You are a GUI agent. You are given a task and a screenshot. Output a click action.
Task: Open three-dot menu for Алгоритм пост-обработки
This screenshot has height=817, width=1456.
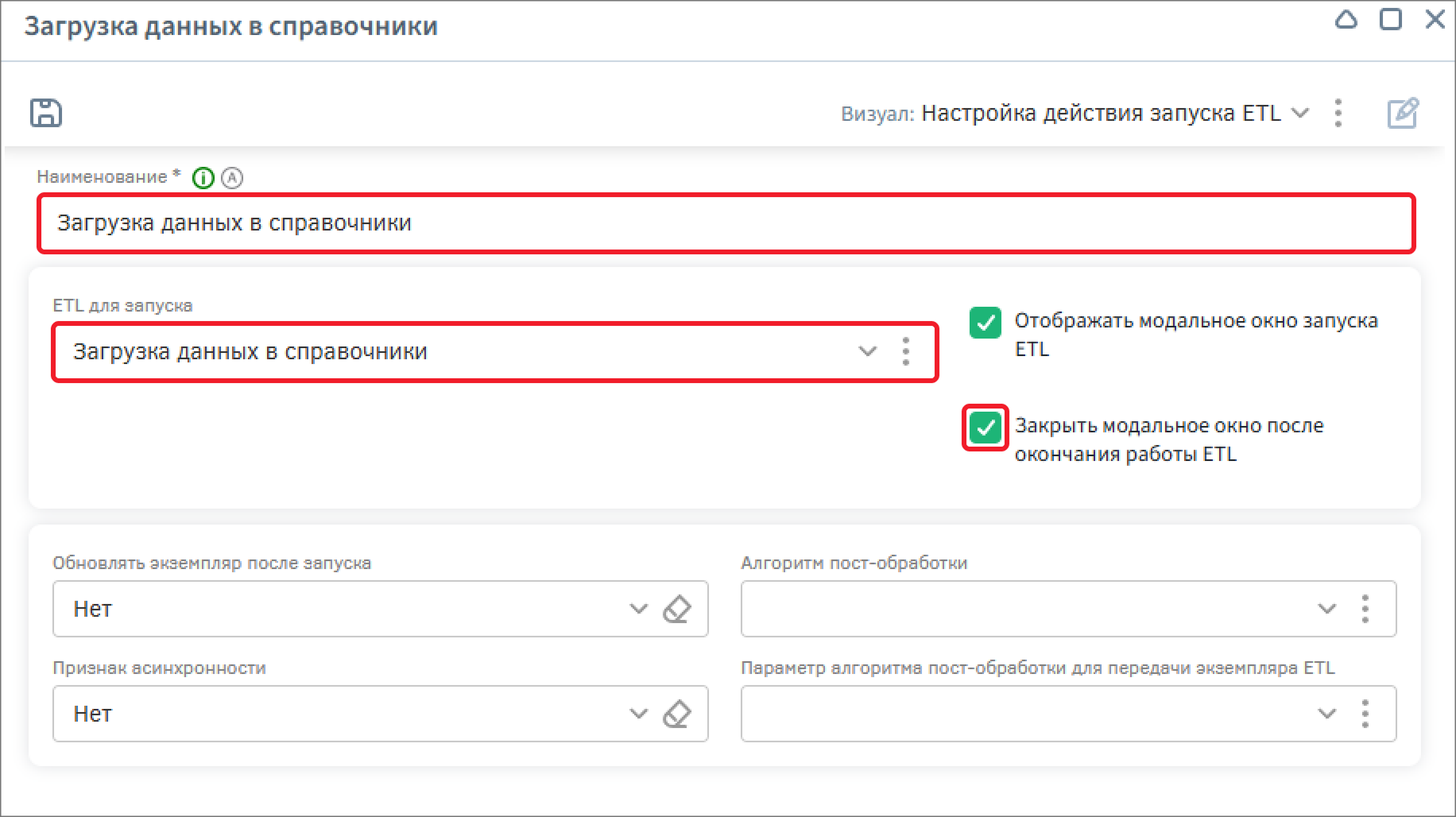[1365, 610]
